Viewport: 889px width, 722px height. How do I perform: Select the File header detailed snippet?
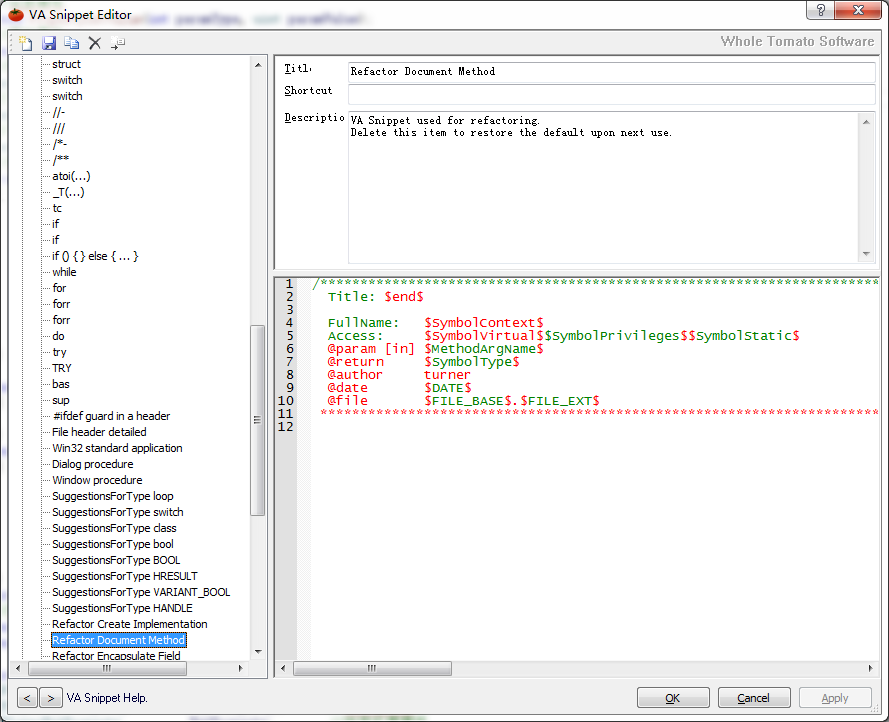point(99,432)
